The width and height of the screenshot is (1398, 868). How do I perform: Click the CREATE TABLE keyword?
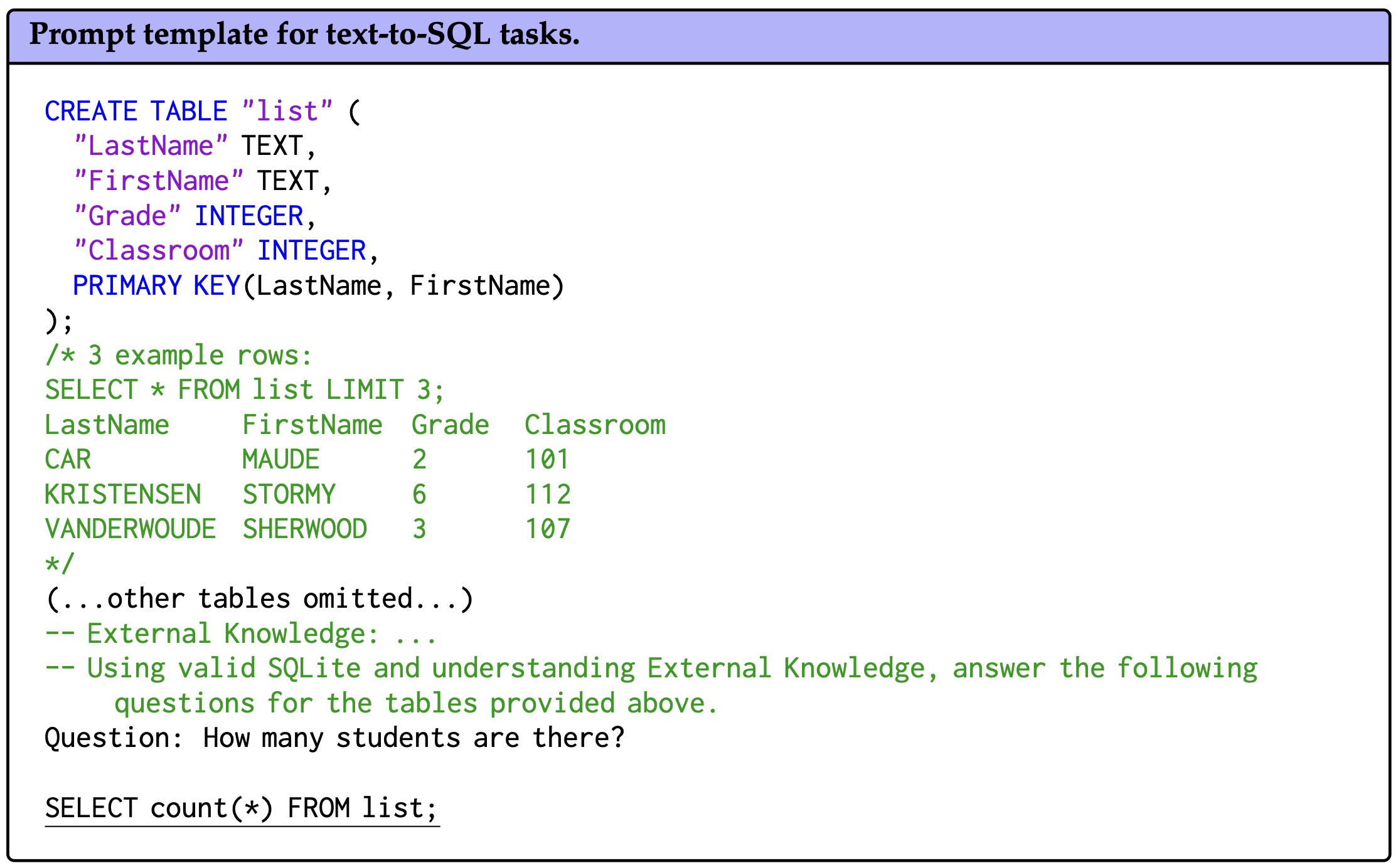pos(136,112)
